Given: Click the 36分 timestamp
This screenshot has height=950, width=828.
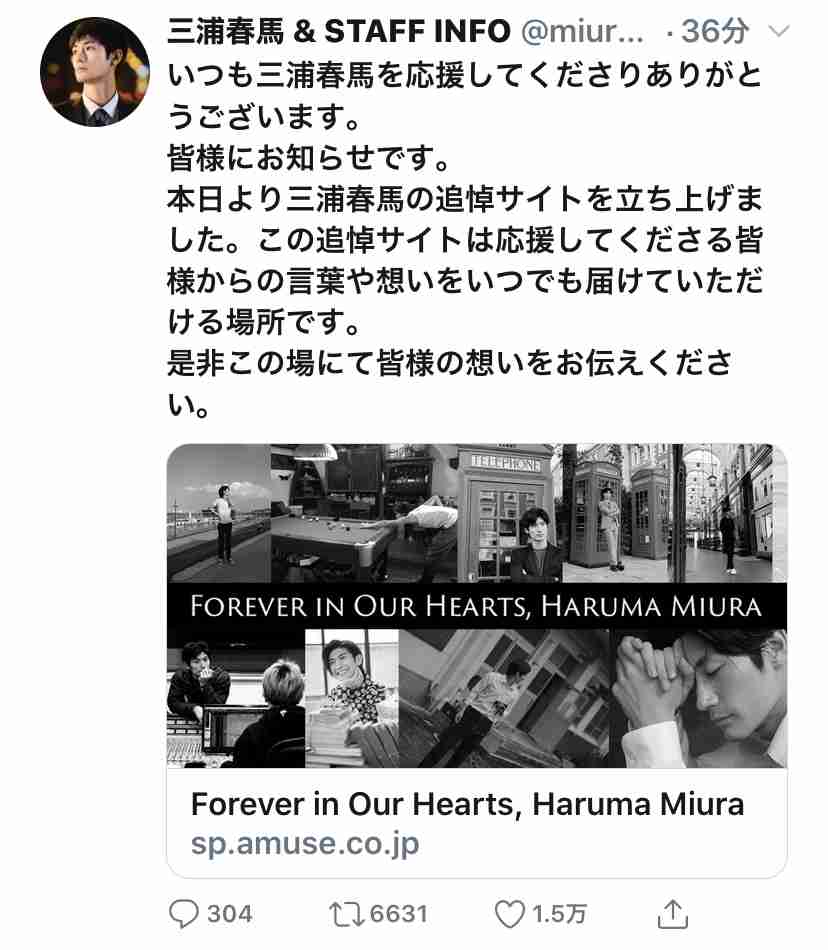Looking at the screenshot, I should pos(714,31).
